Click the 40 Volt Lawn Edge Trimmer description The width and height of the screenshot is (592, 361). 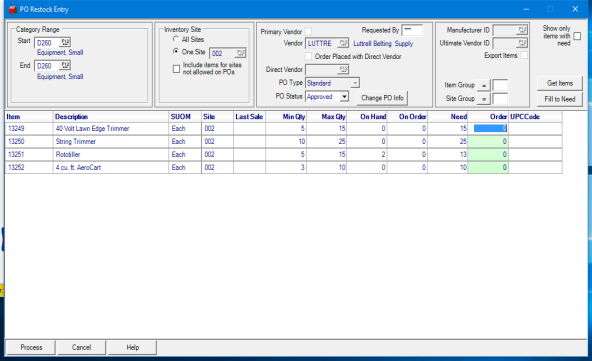point(92,128)
